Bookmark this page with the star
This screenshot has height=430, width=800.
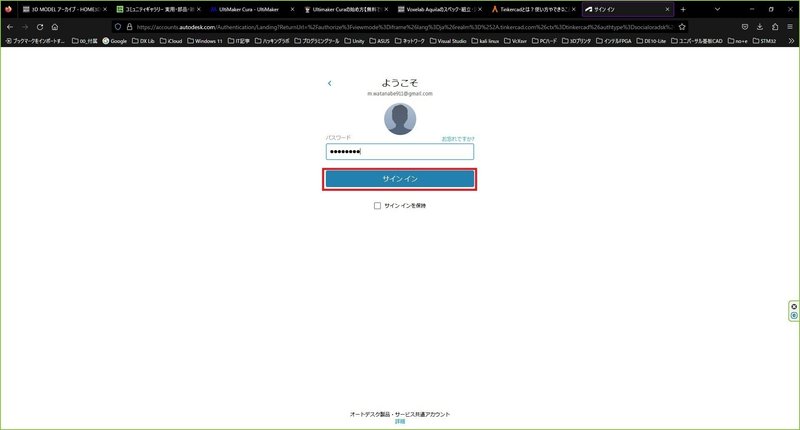(682, 27)
